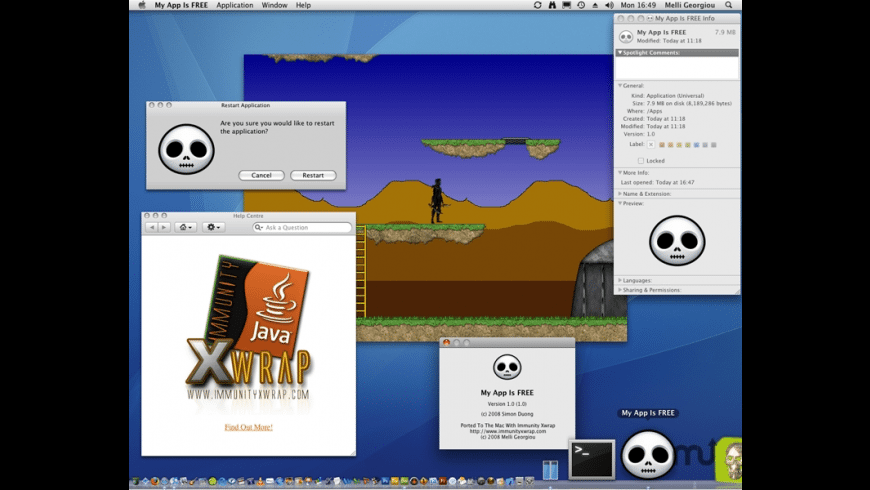This screenshot has height=490, width=870.
Task: Expand the Languages section
Action: pos(620,280)
